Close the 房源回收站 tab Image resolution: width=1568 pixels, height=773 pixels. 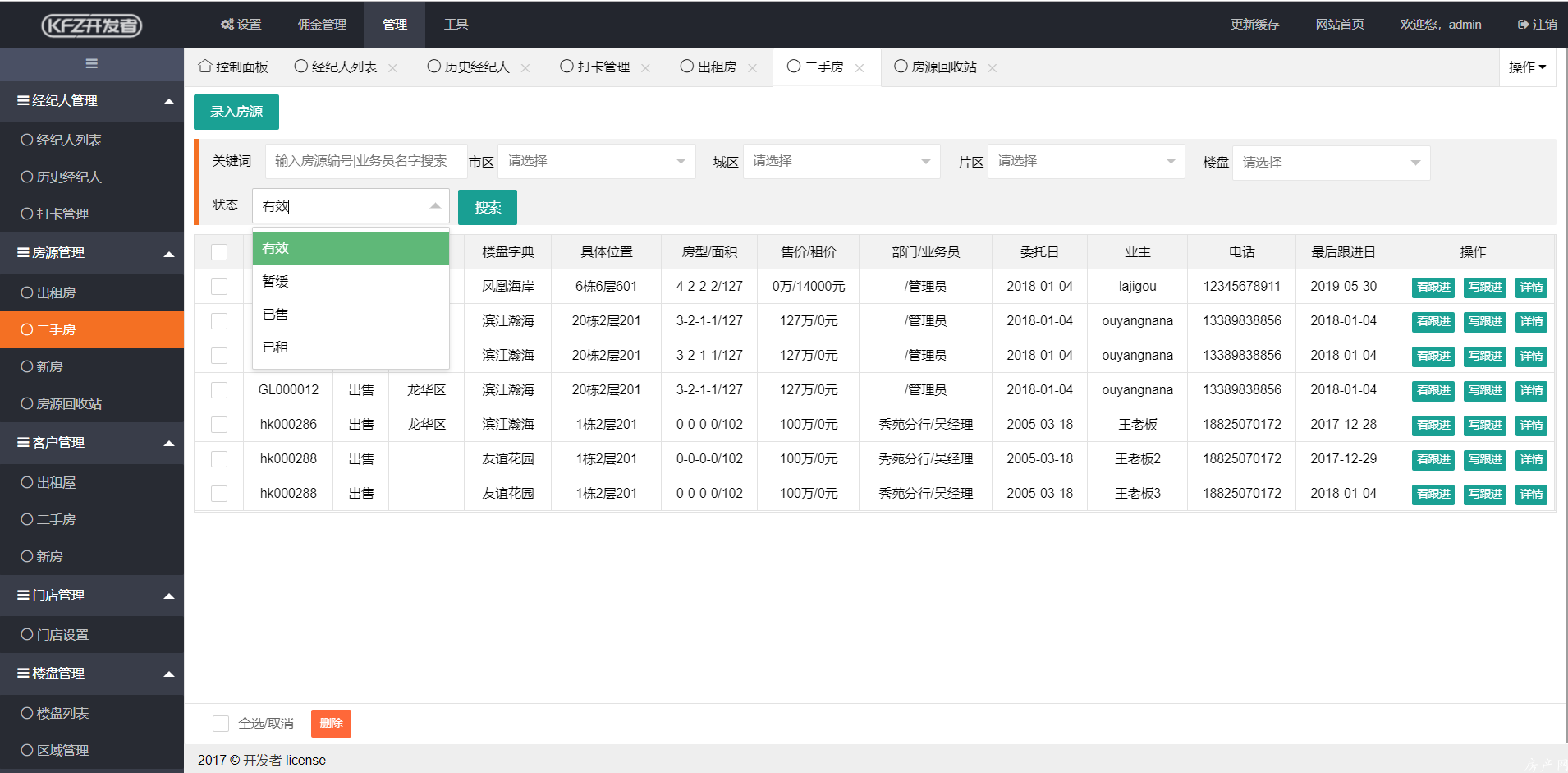click(x=993, y=68)
